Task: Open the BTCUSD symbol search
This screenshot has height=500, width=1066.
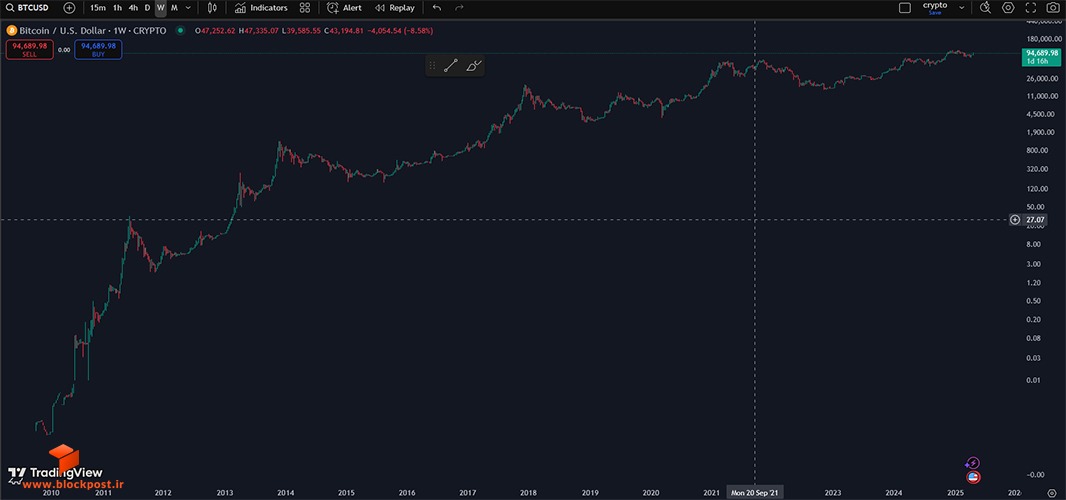Action: (29, 8)
